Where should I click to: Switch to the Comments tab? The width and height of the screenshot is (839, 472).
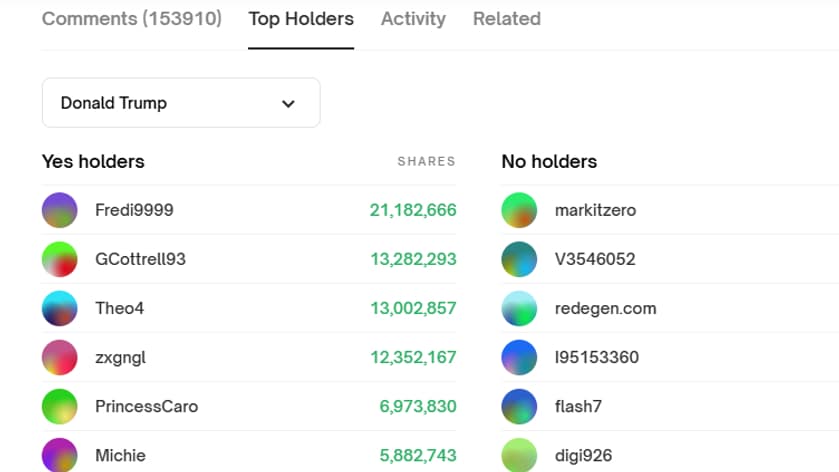tap(132, 19)
